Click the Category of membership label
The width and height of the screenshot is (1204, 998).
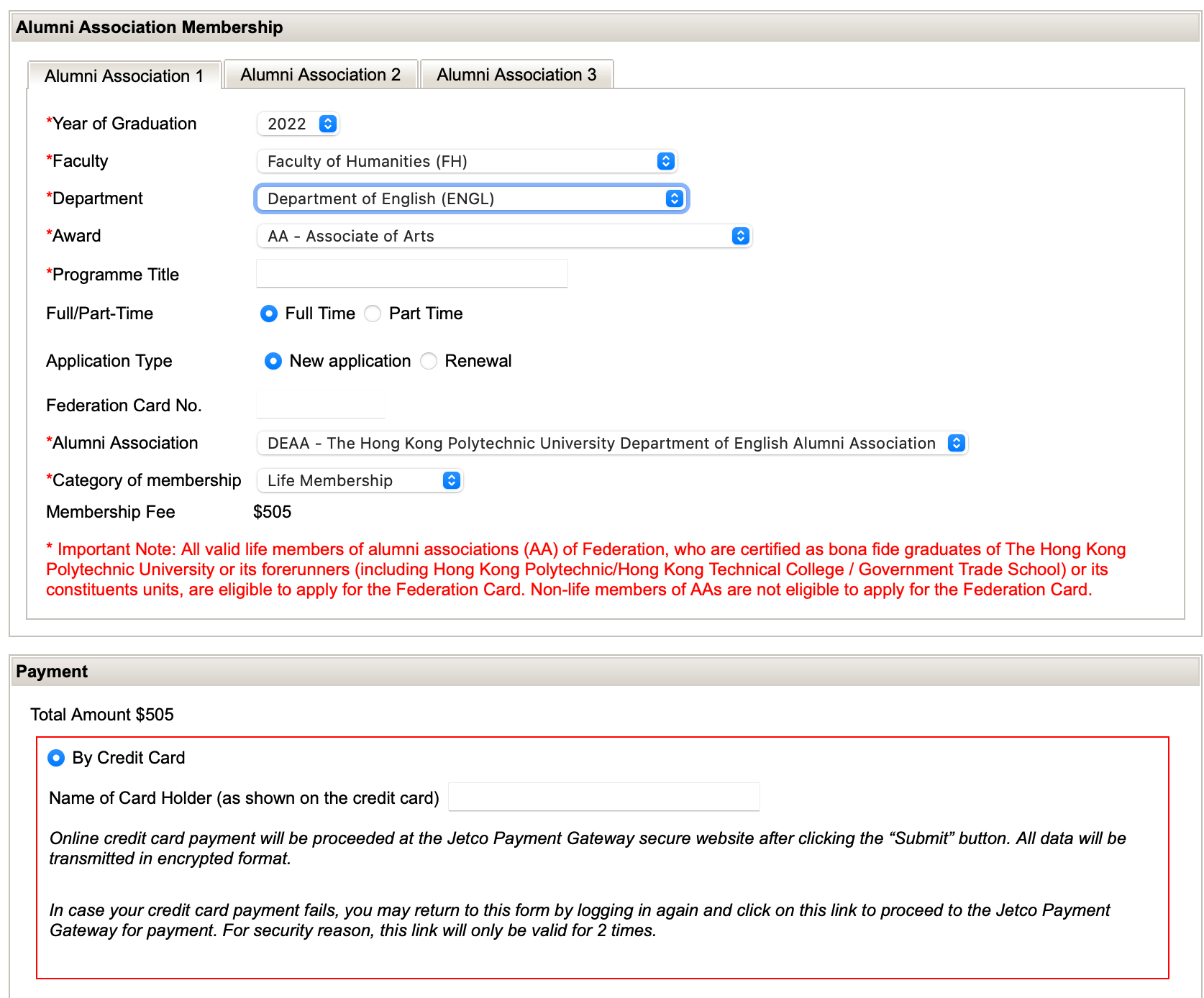tap(144, 480)
